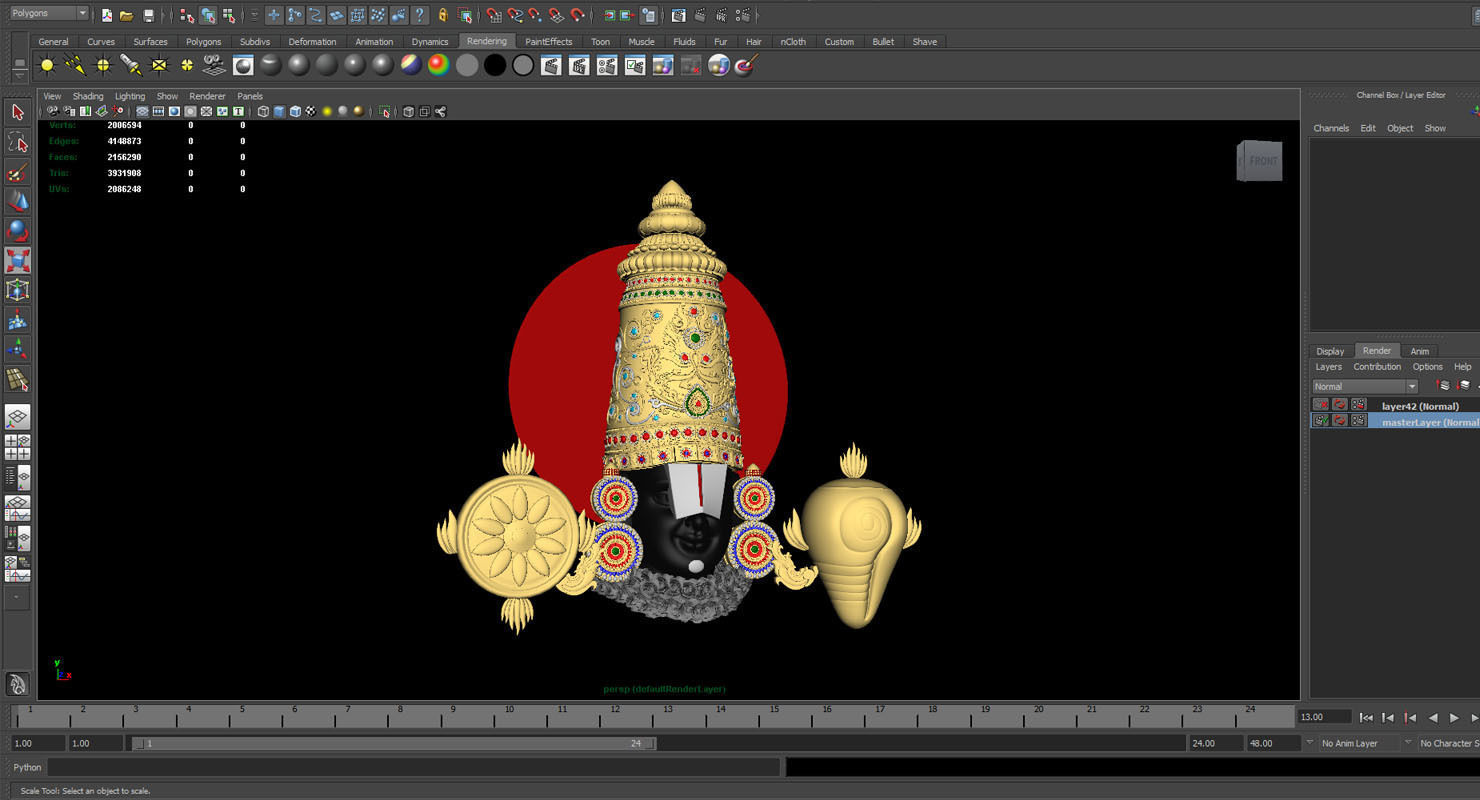Click the question mark help icon
This screenshot has height=800, width=1480.
tap(420, 15)
